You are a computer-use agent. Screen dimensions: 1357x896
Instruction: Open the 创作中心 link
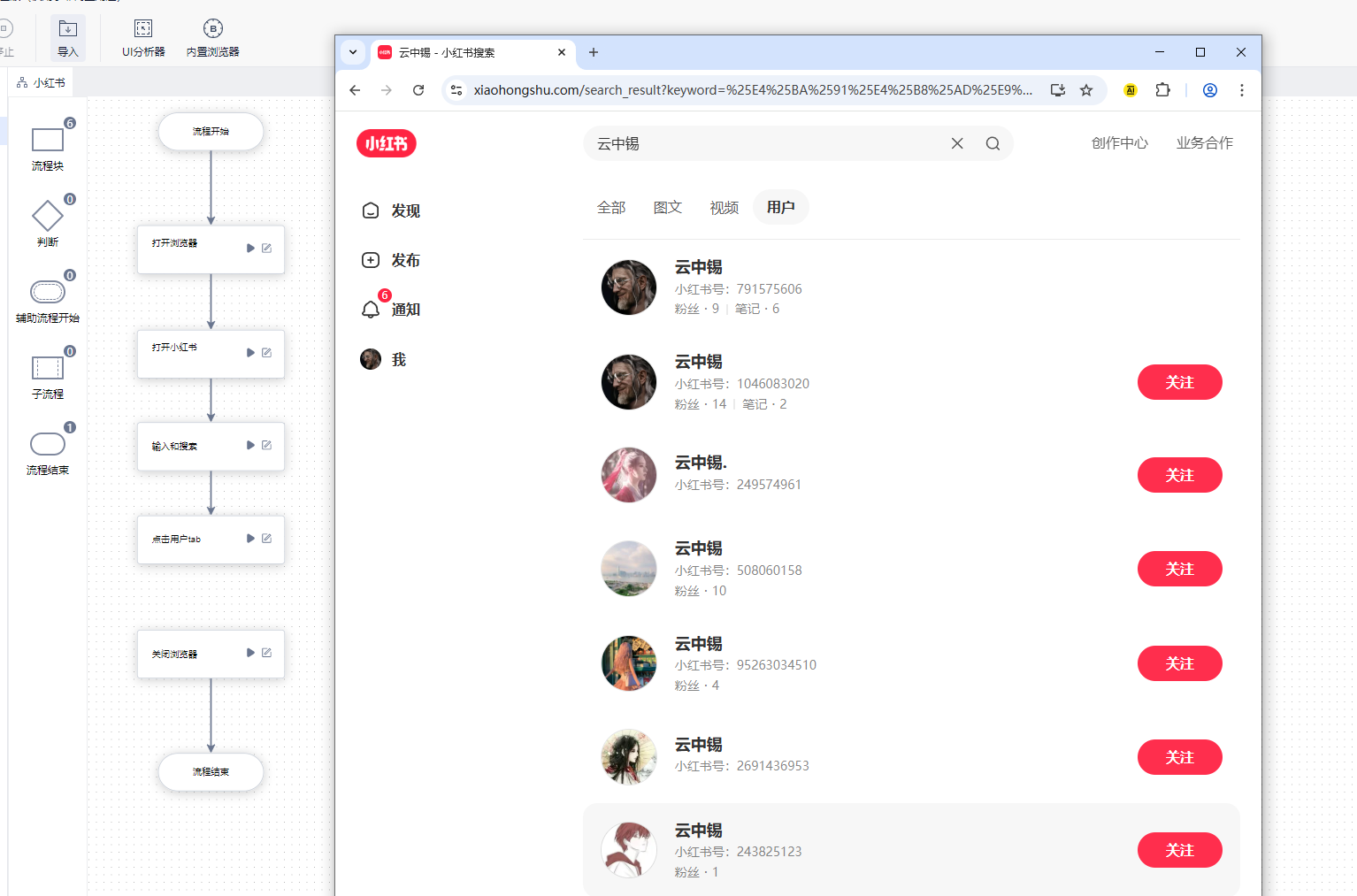[x=1119, y=143]
